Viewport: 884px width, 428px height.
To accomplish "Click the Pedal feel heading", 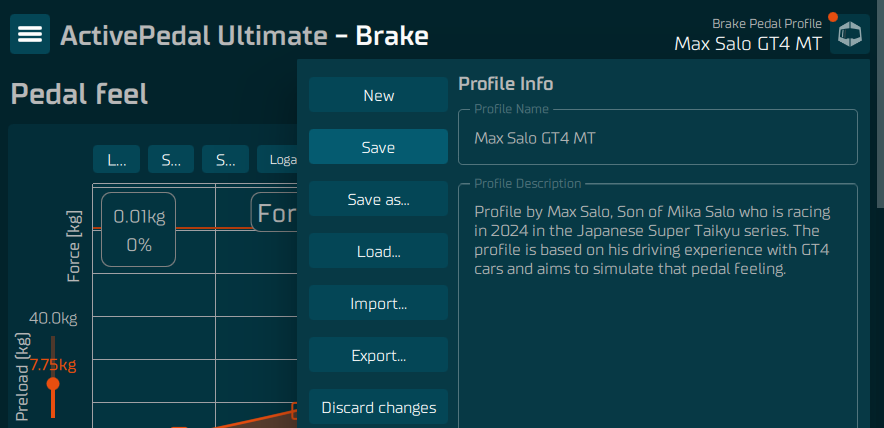I will (79, 94).
